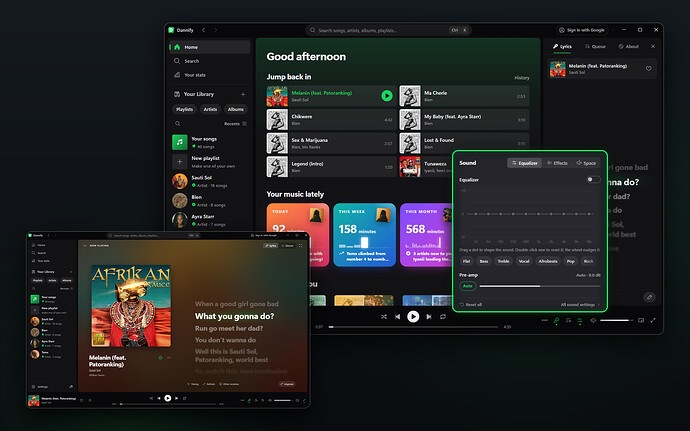690x431 pixels.
Task: Toggle shuffle in main window player
Action: point(384,317)
